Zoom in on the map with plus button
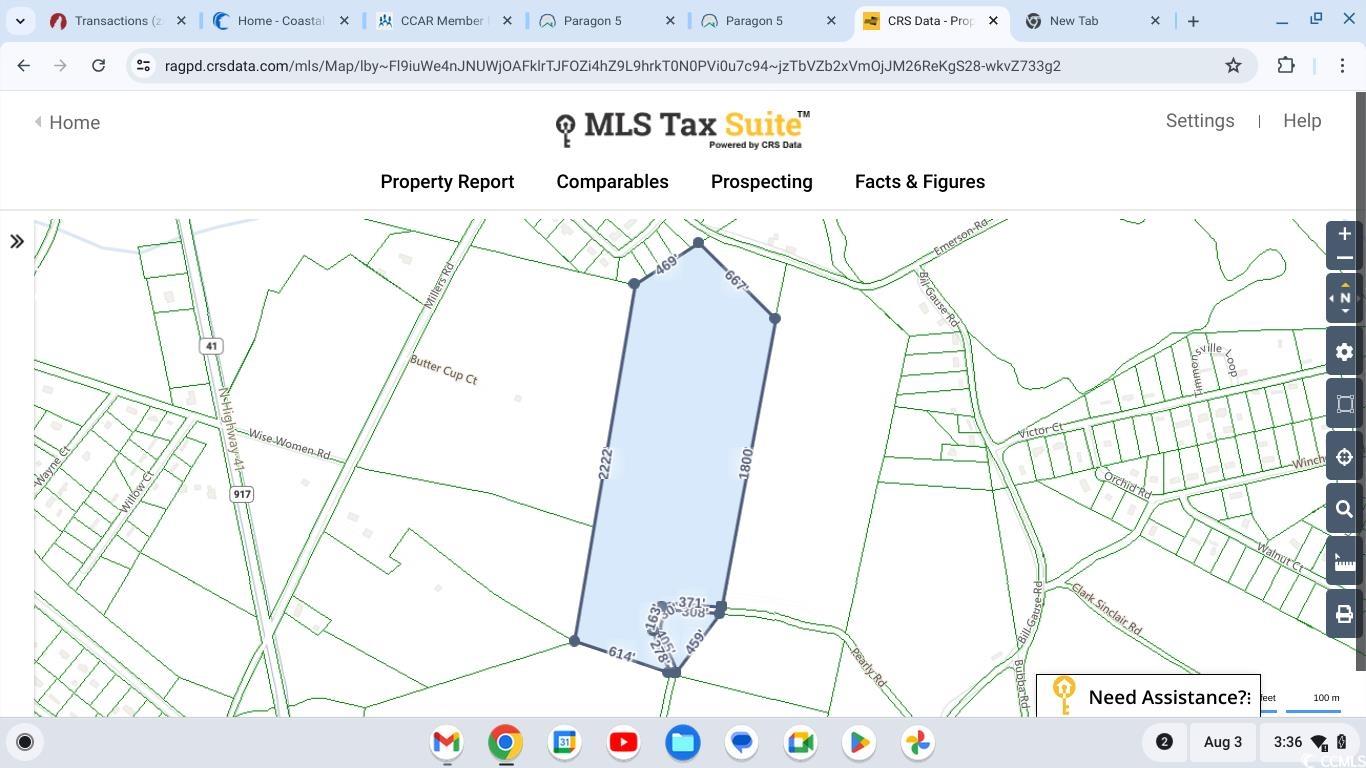The width and height of the screenshot is (1366, 768). point(1344,234)
